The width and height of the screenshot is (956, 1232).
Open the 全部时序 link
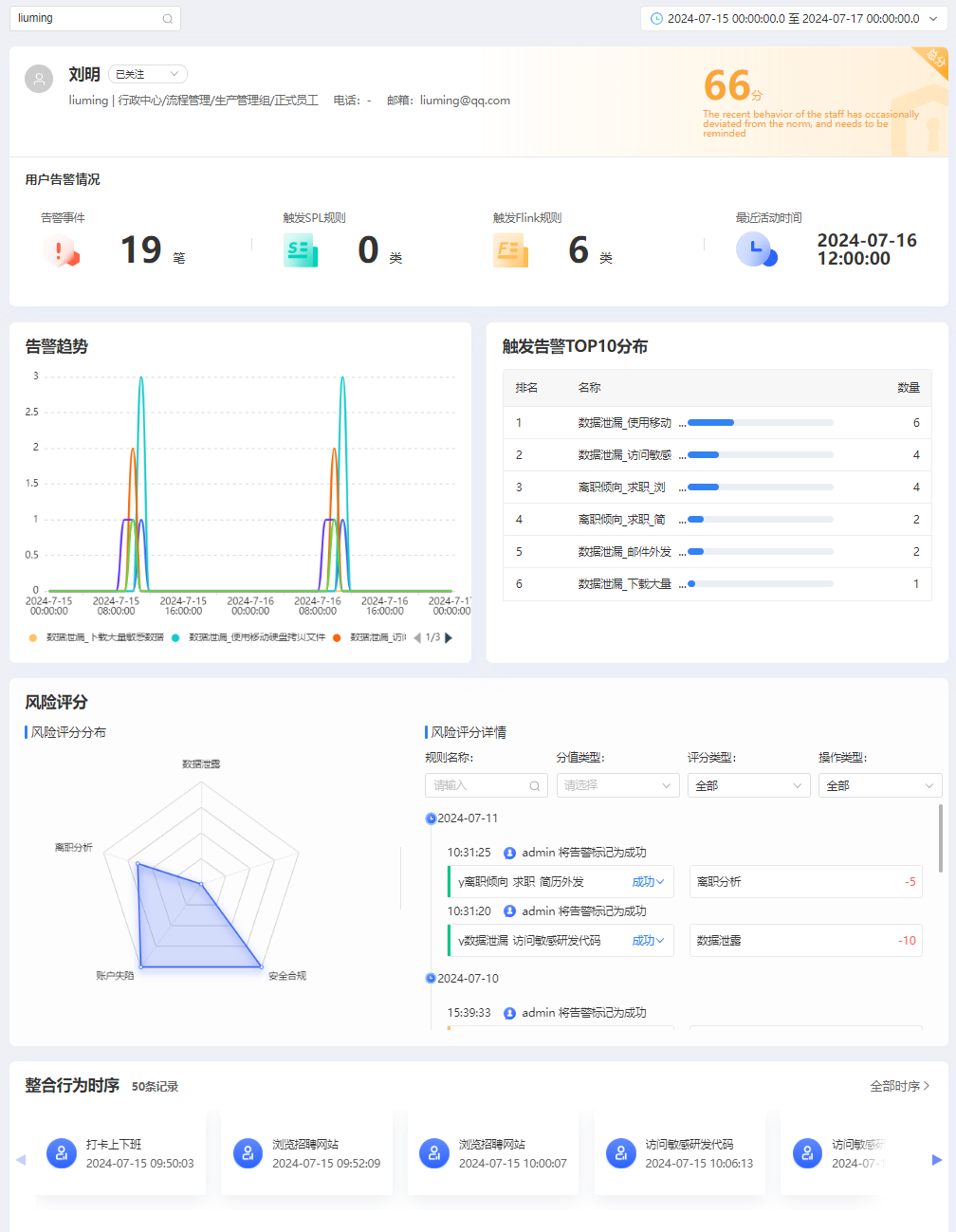(900, 1086)
